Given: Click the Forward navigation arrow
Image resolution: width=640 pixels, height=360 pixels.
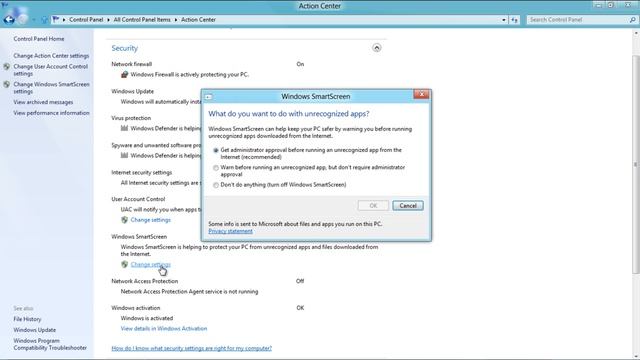Looking at the screenshot, I should [x=23, y=19].
